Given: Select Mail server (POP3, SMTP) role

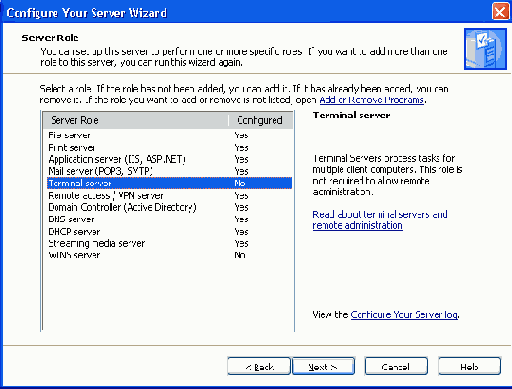Looking at the screenshot, I should 169,171.
